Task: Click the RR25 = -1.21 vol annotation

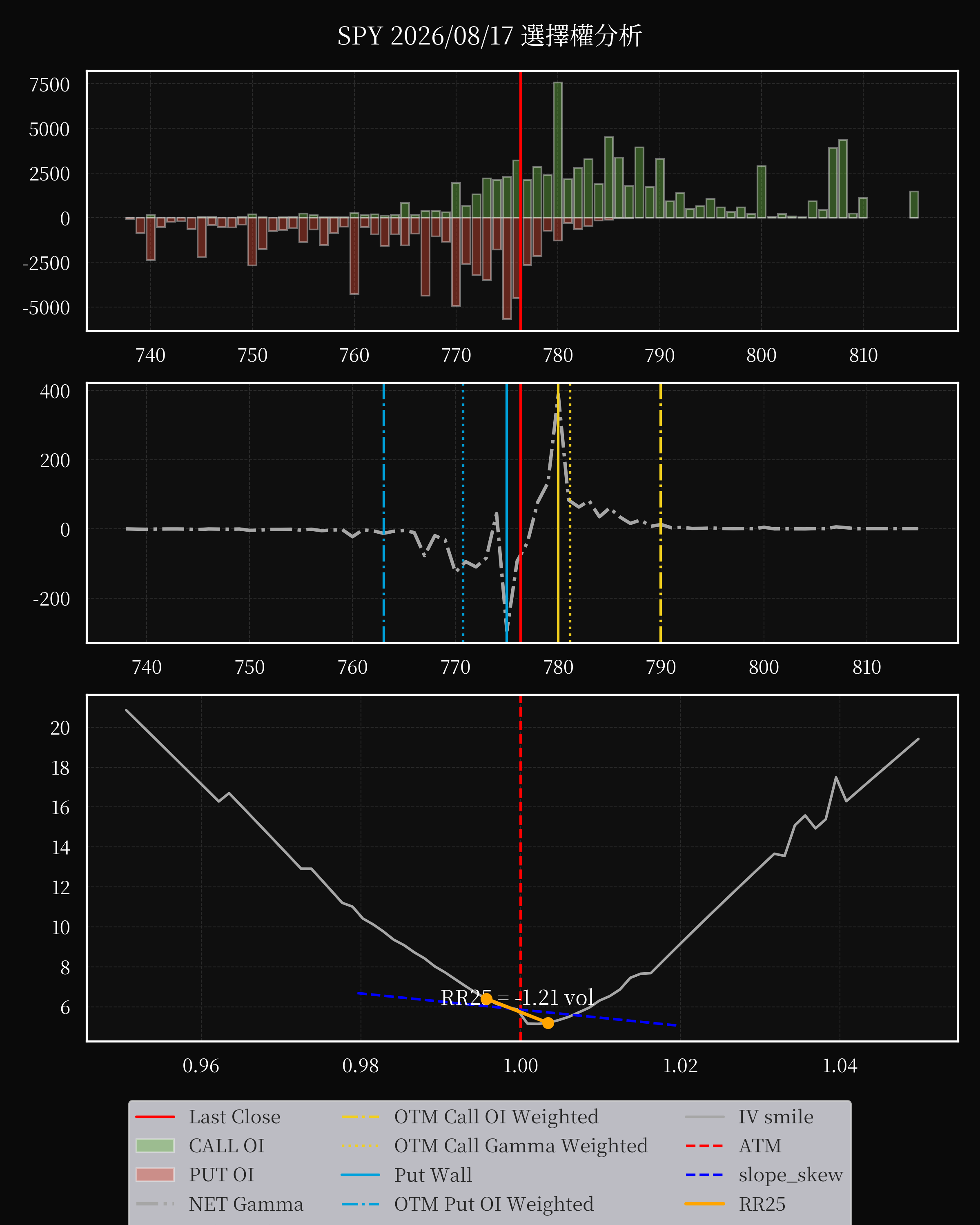Action: (x=517, y=998)
